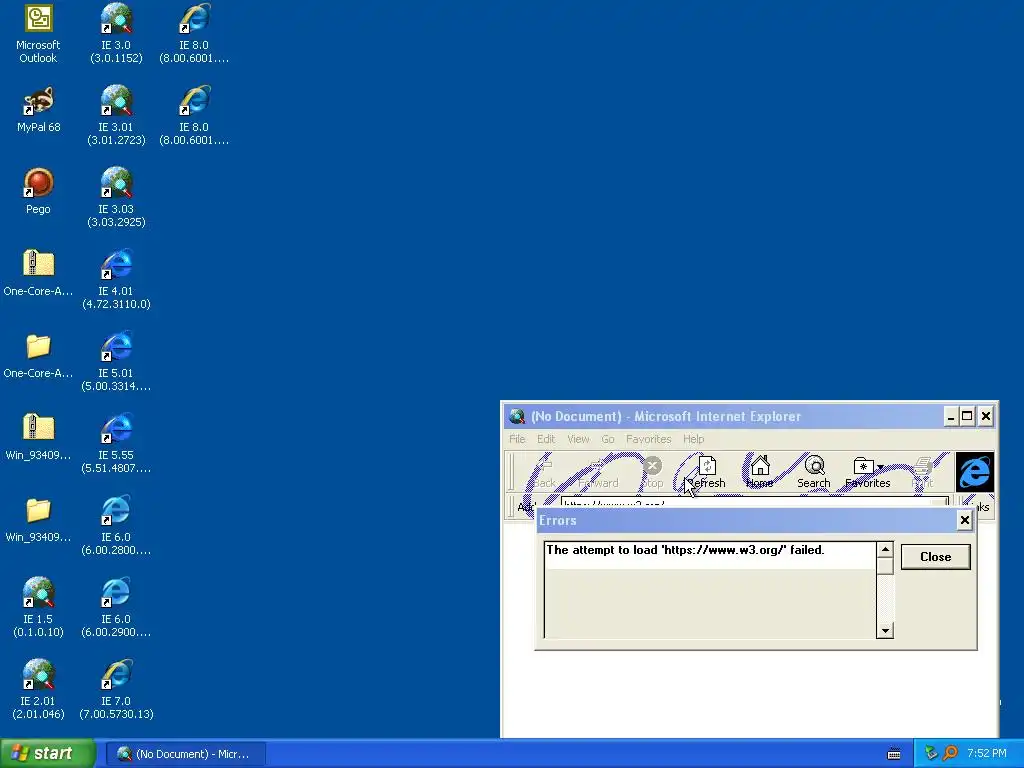Go to Home via toolbar icon
This screenshot has height=768, width=1024.
tap(760, 473)
